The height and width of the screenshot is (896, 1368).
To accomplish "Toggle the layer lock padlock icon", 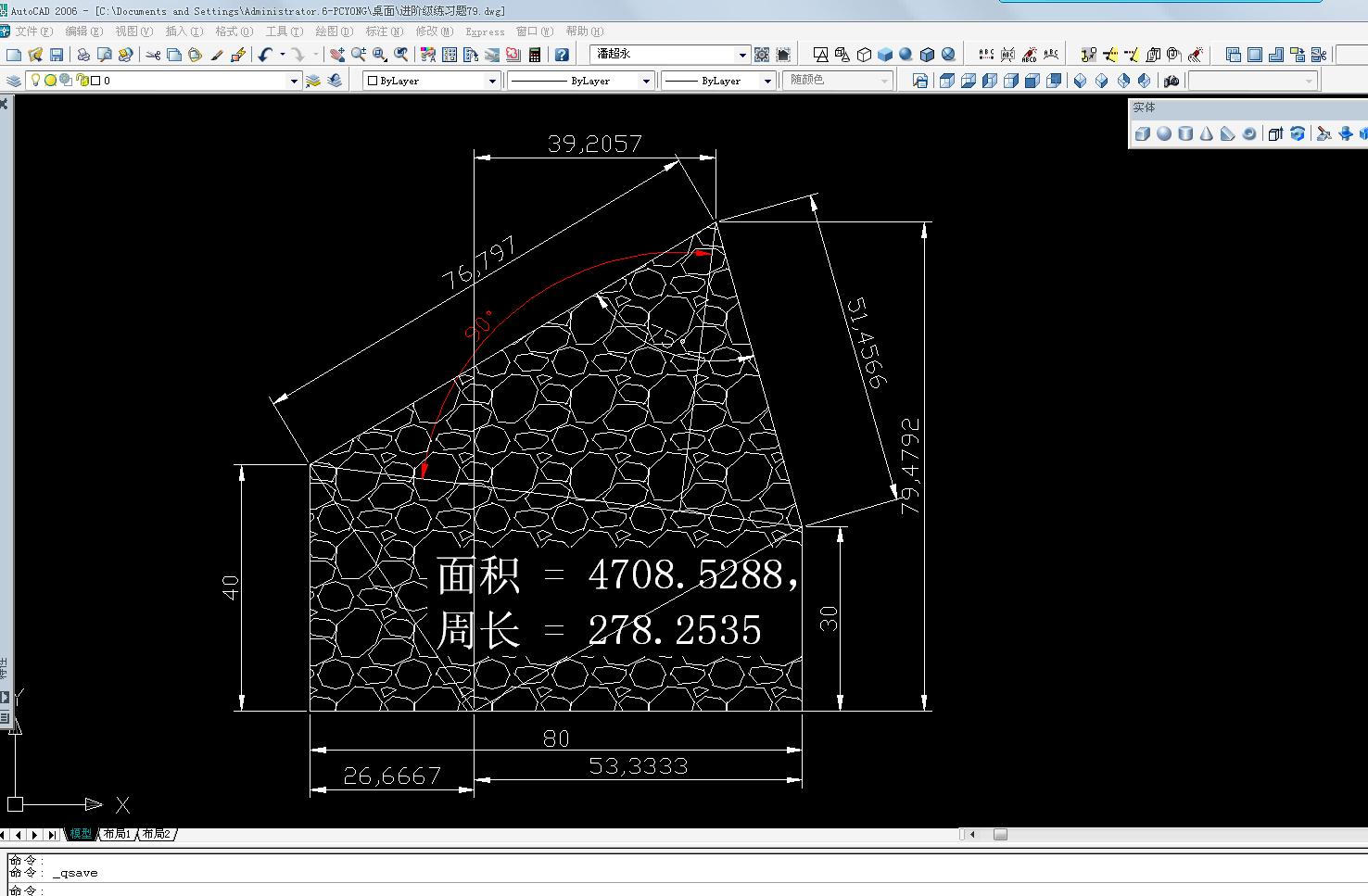I will click(x=82, y=81).
